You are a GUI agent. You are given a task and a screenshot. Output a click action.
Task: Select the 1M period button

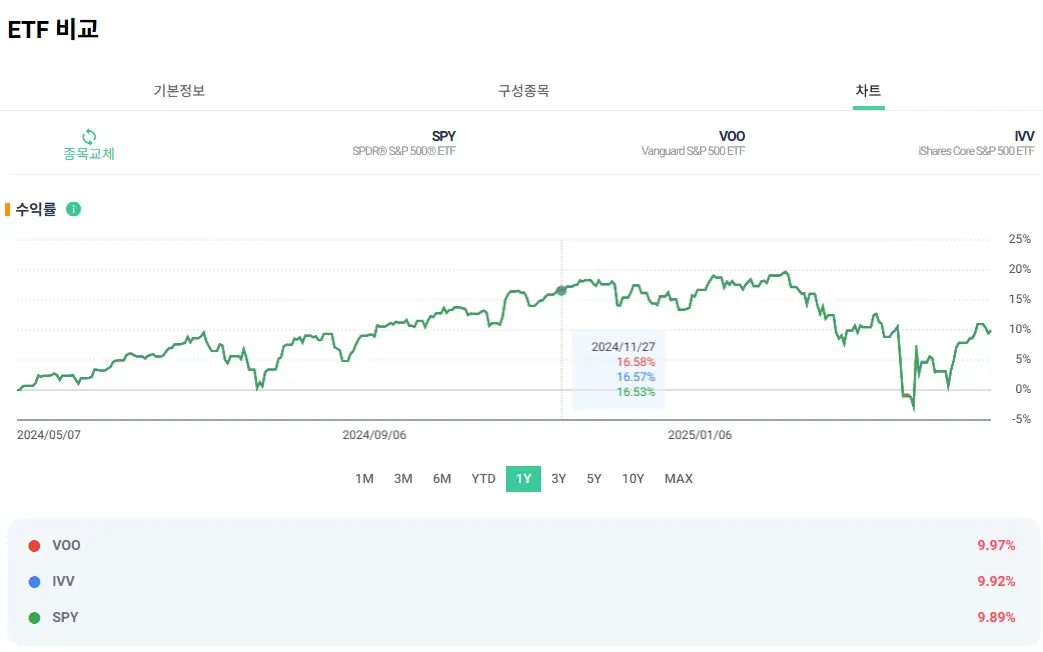point(364,478)
